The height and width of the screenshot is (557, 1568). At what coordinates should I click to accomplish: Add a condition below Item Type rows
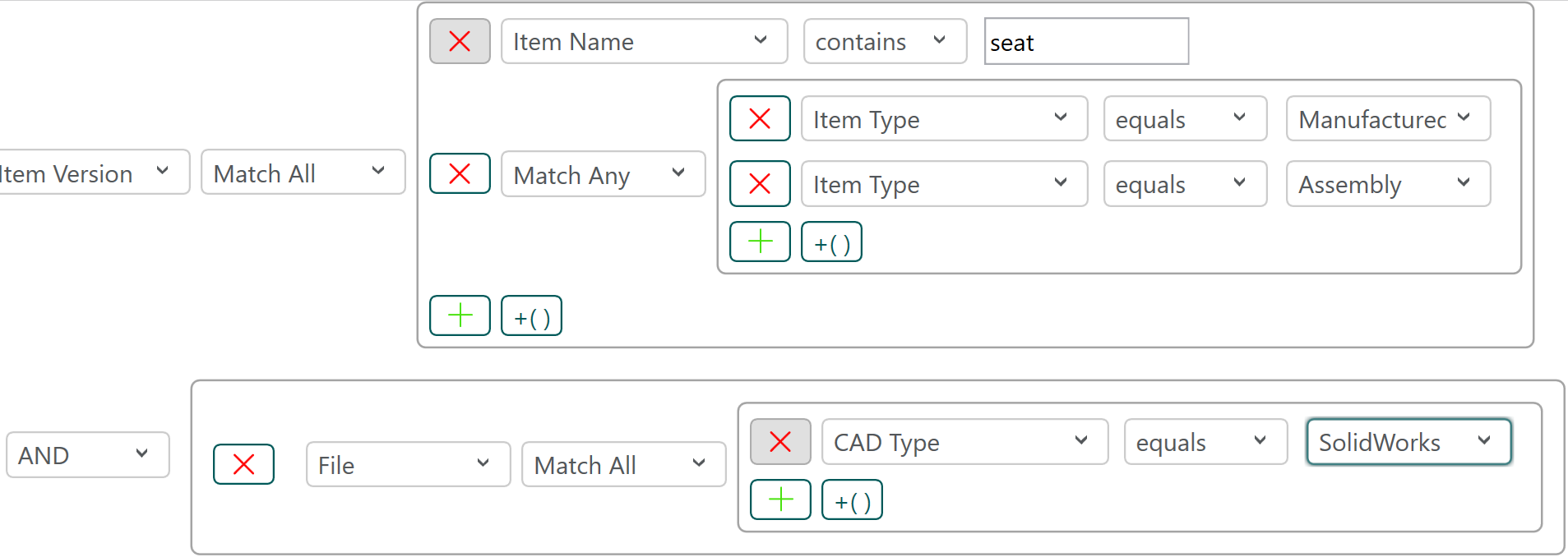pyautogui.click(x=760, y=242)
